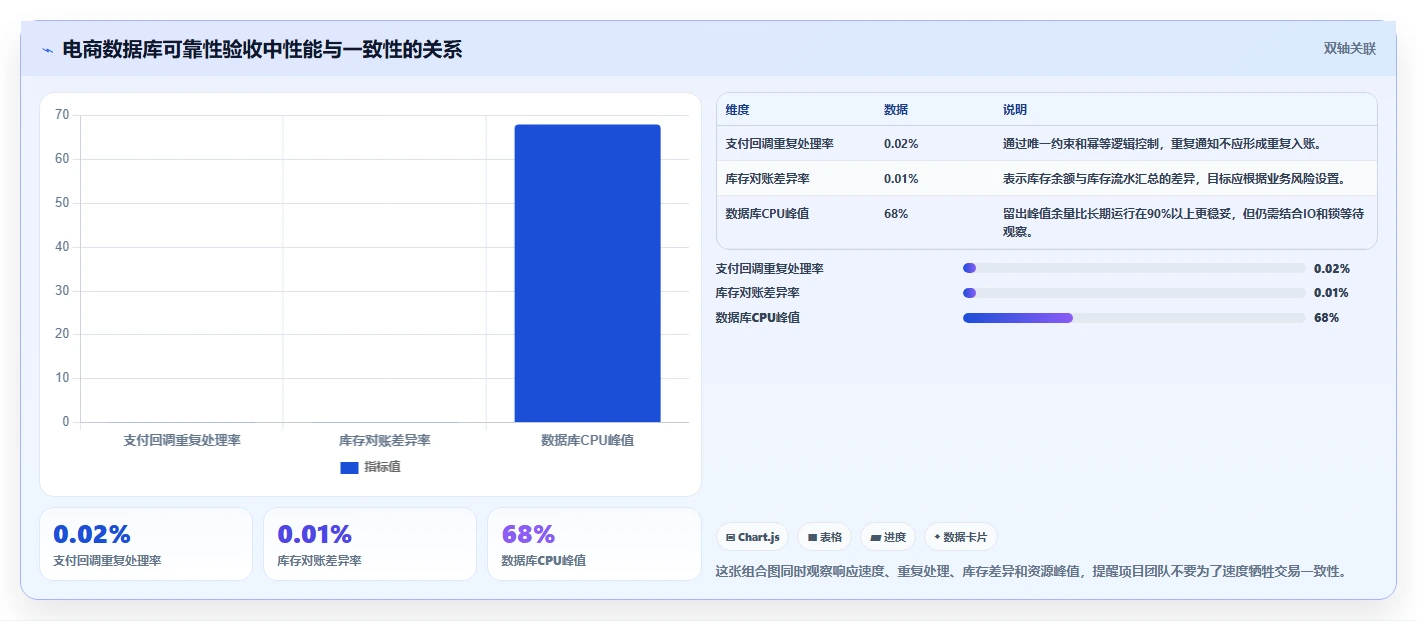The height and width of the screenshot is (621, 1417).
Task: Click the 数据 column header
Action: [x=896, y=110]
